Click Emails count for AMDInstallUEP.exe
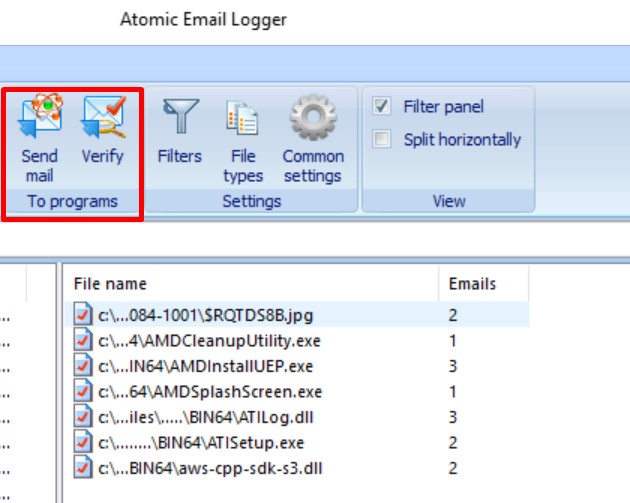This screenshot has width=630, height=503. 453,366
